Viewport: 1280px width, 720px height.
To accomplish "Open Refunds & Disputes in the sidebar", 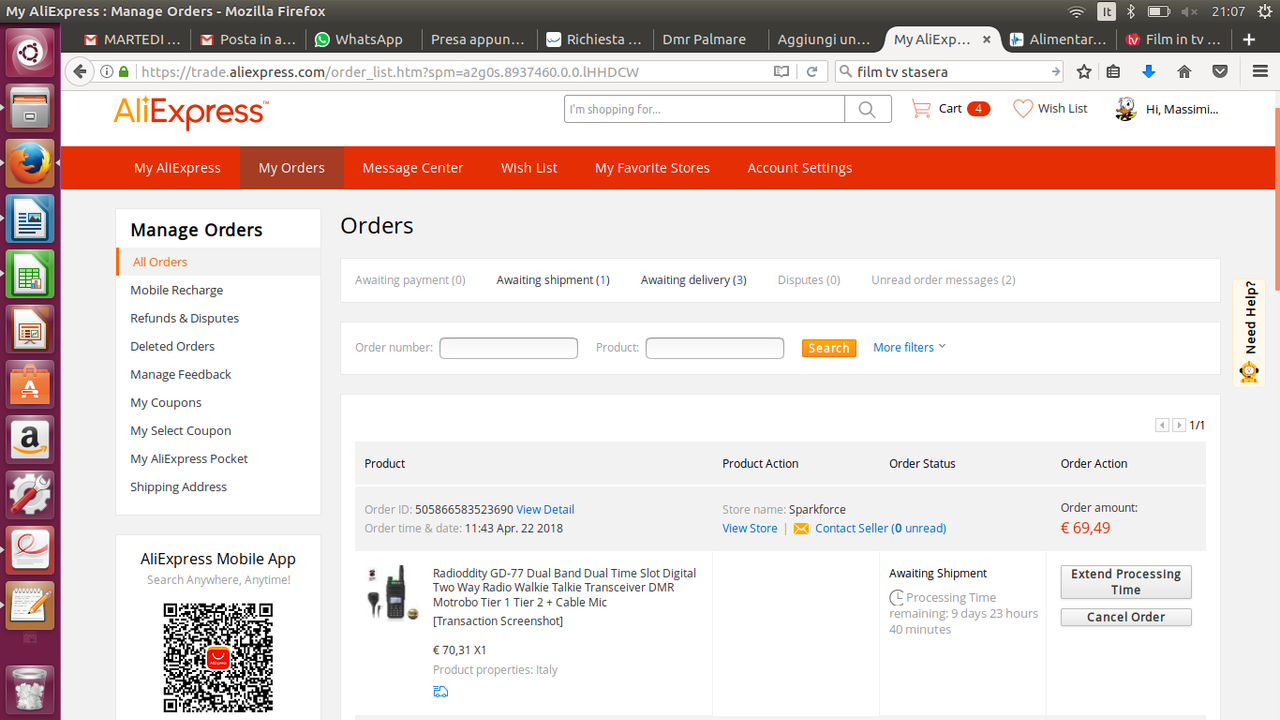I will [185, 318].
